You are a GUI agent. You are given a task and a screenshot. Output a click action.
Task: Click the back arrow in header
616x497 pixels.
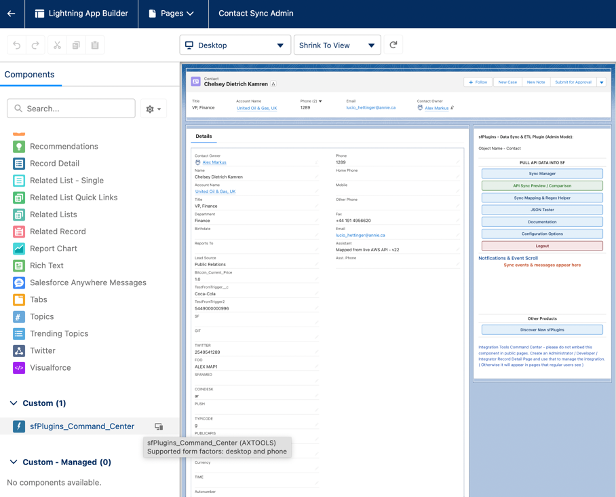pos(11,14)
